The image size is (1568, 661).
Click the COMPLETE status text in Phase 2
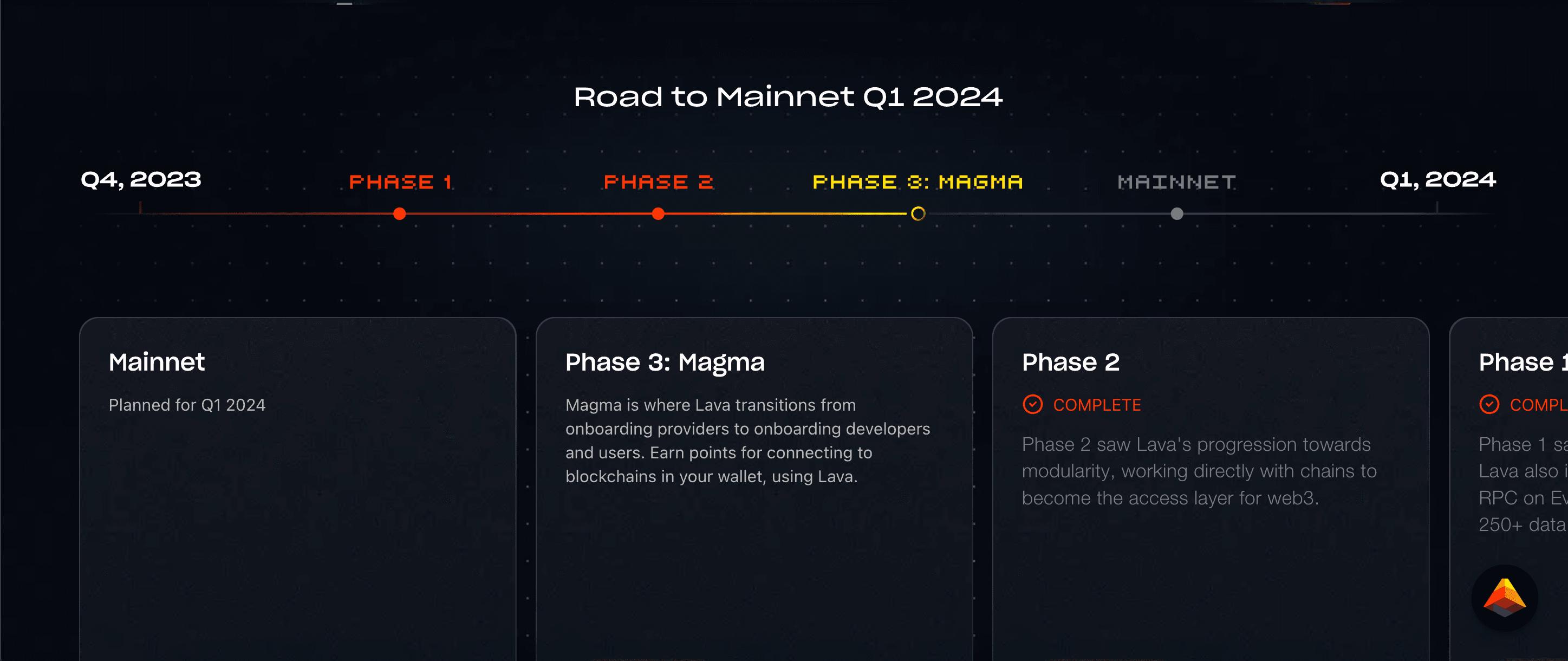pos(1097,405)
